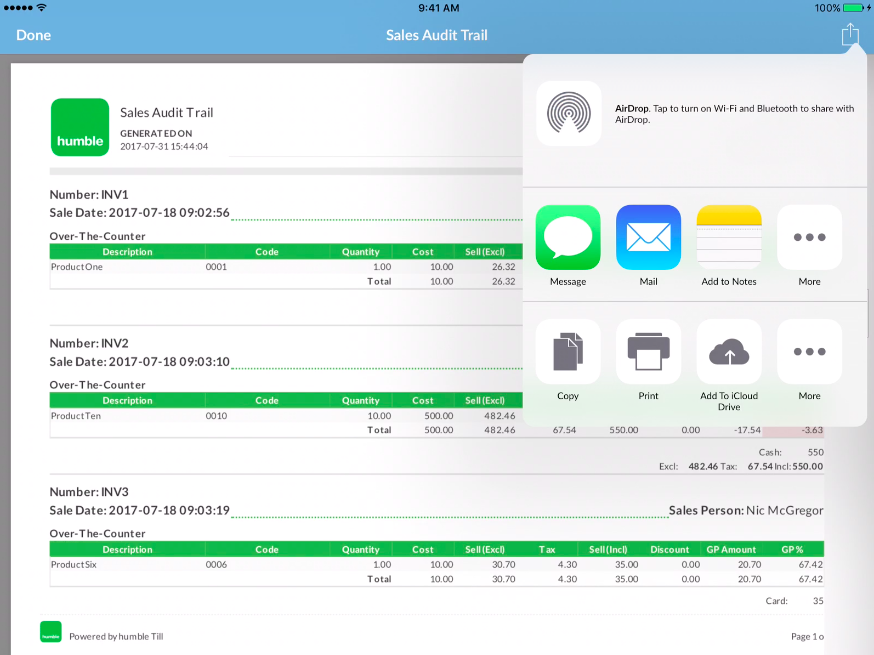Click product code 0010
The image size is (874, 655).
pos(216,416)
